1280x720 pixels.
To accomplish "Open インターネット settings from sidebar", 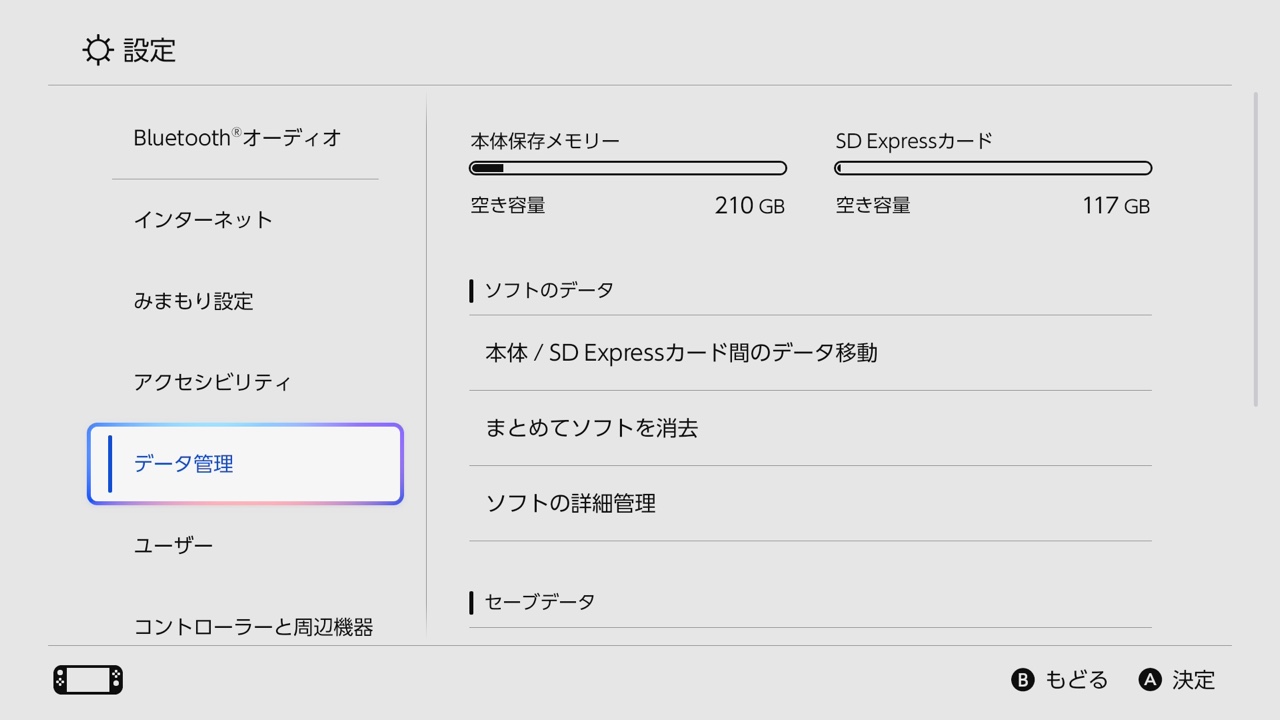I will 202,219.
